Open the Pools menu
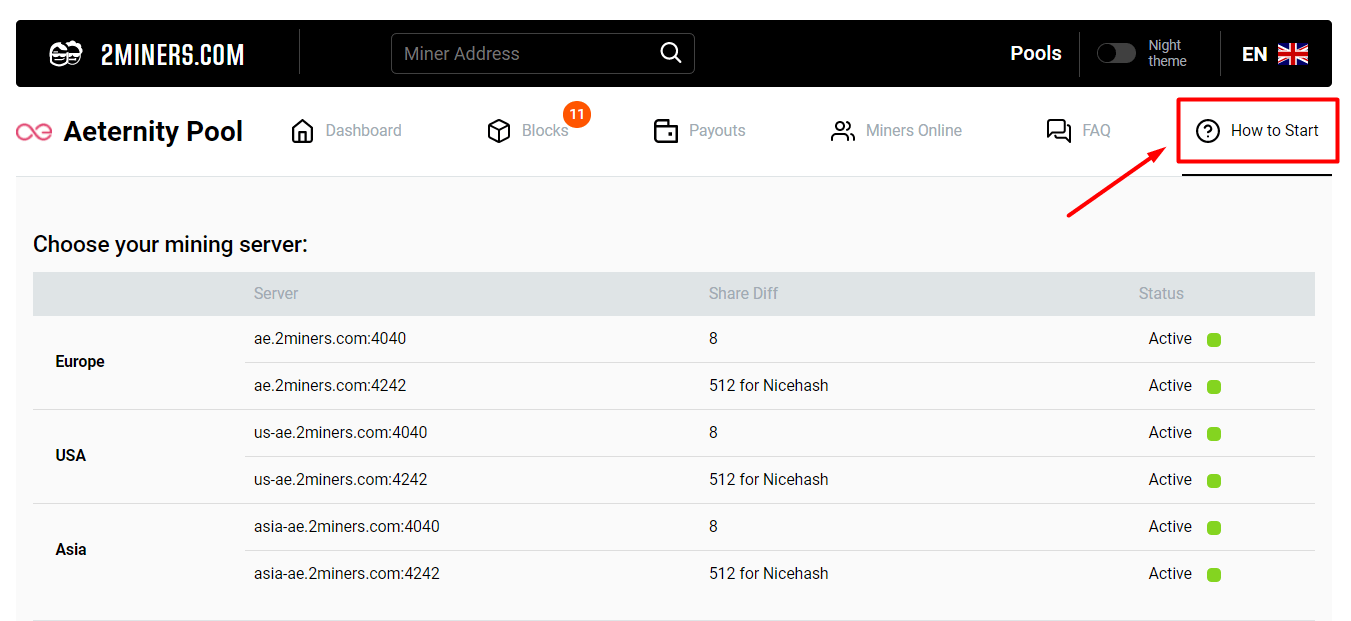The height and width of the screenshot is (621, 1351). click(x=1035, y=53)
